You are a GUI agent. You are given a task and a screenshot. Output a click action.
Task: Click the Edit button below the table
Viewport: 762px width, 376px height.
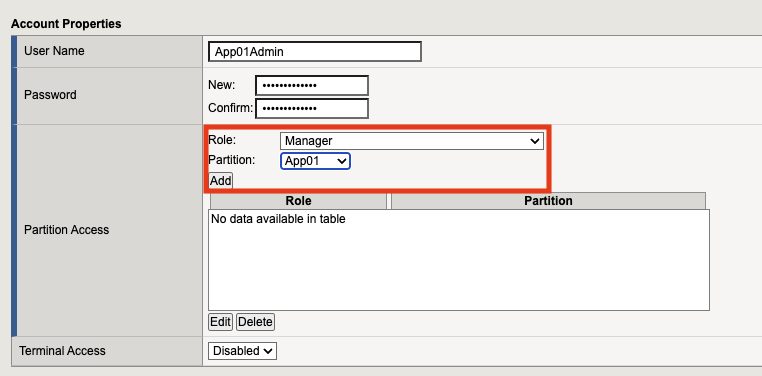(x=220, y=322)
